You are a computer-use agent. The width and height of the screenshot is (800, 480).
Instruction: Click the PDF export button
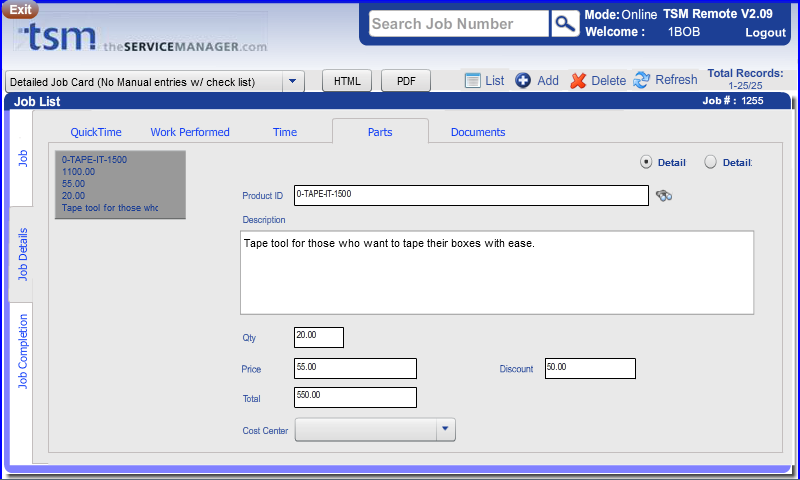point(406,81)
